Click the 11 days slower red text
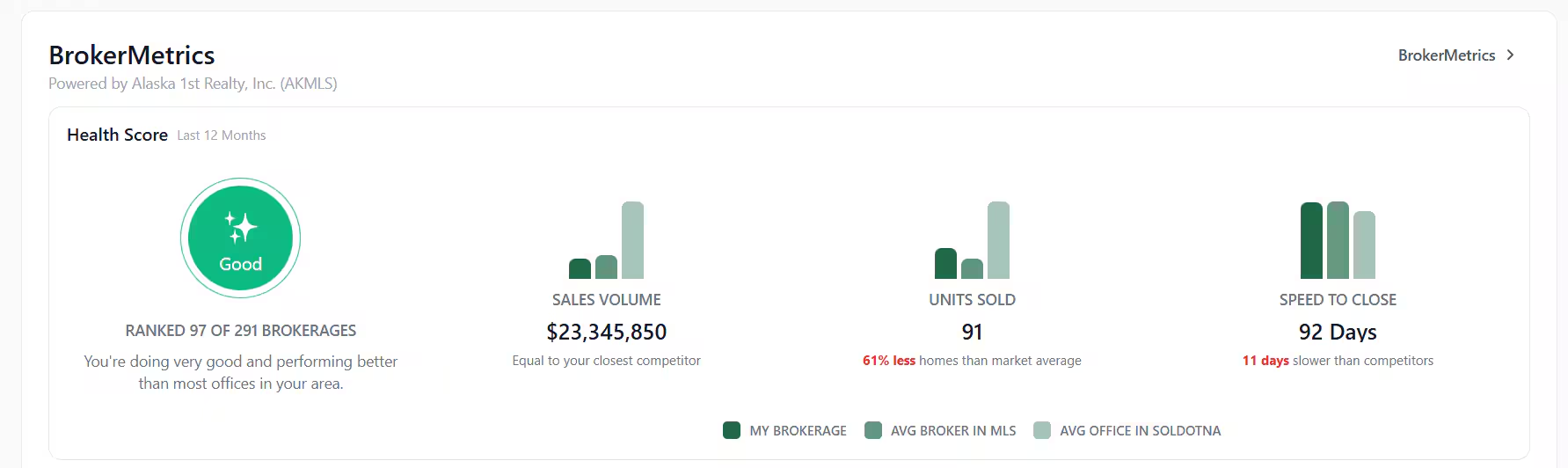 pos(1265,361)
